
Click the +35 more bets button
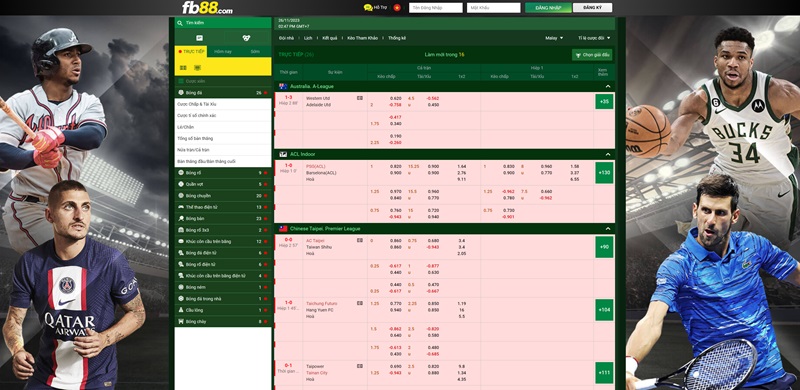[604, 102]
